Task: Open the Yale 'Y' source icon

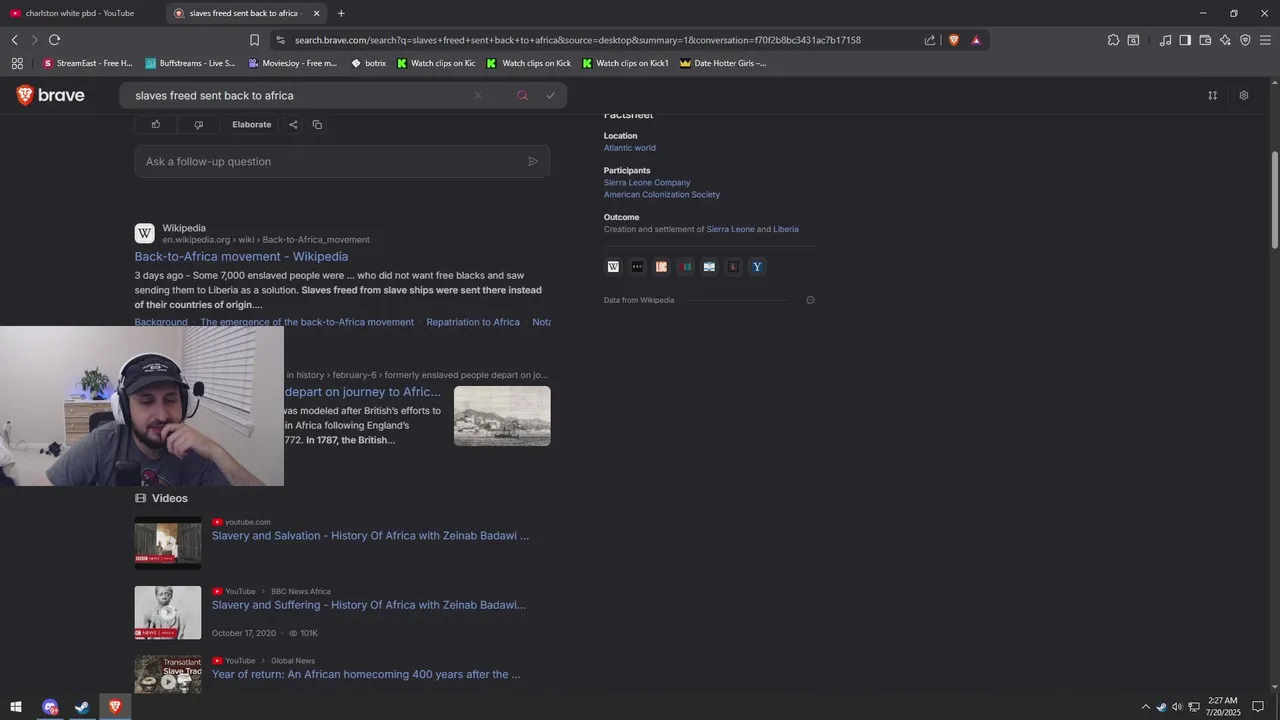Action: point(757,267)
